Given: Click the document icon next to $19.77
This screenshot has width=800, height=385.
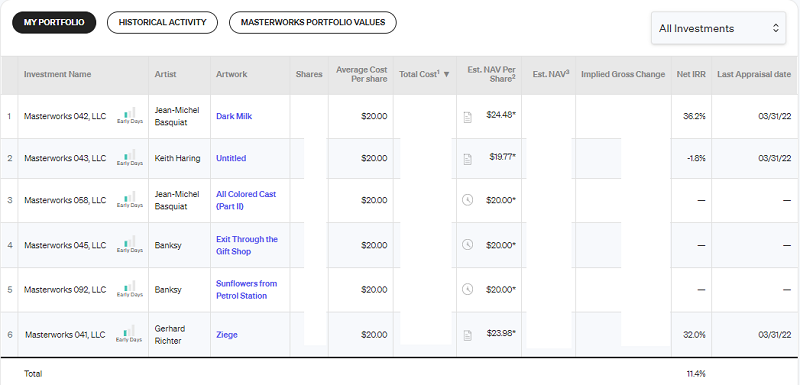Looking at the screenshot, I should click(x=467, y=159).
